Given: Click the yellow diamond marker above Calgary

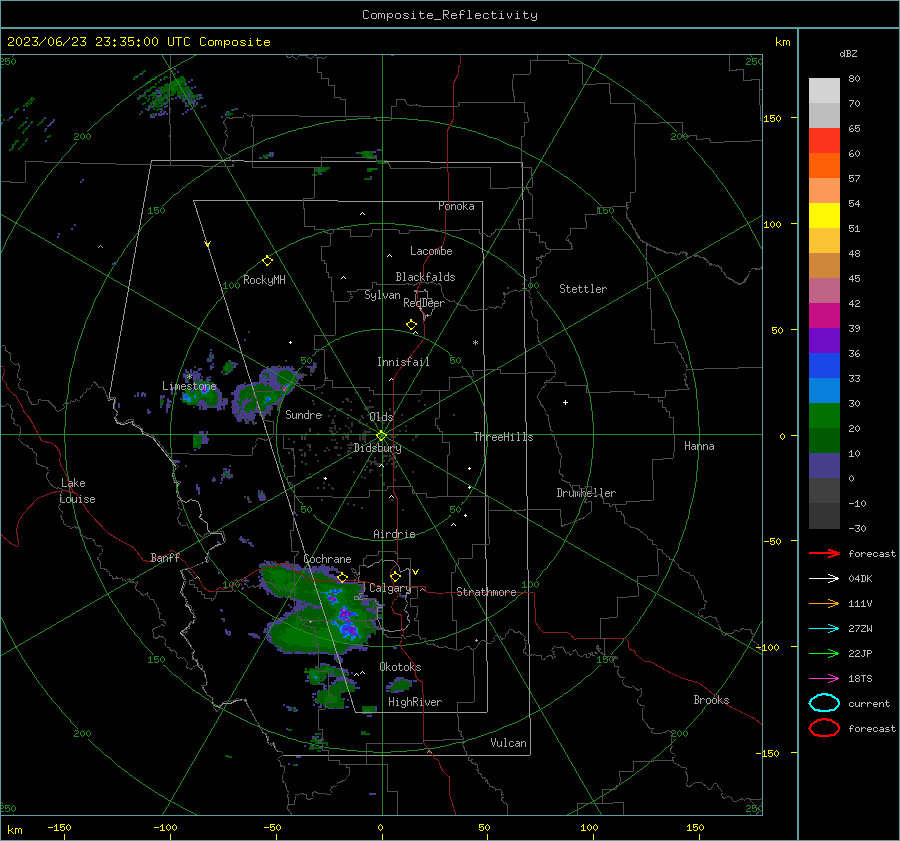Looking at the screenshot, I should coord(395,576).
